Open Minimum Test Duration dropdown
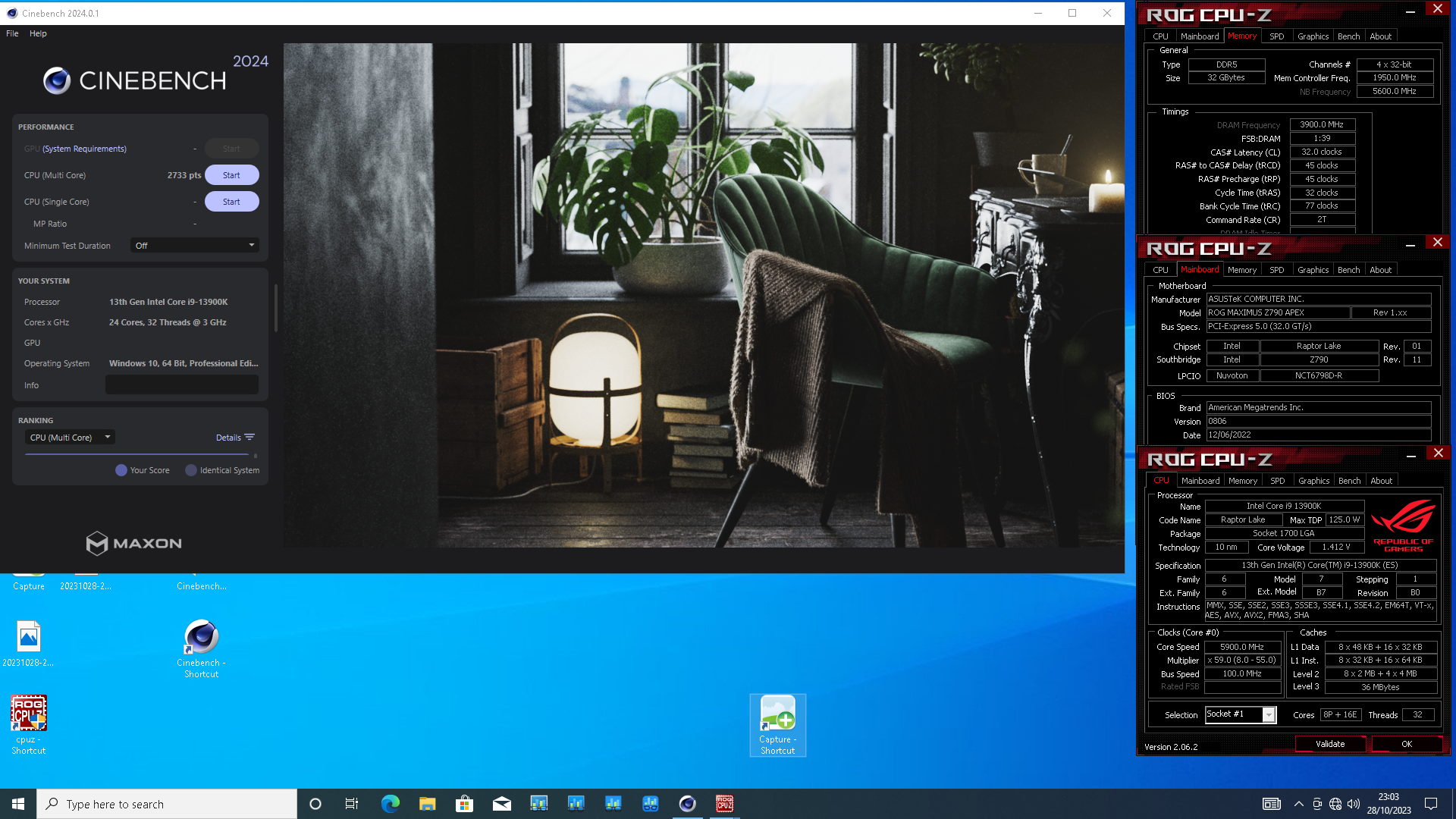 click(195, 246)
